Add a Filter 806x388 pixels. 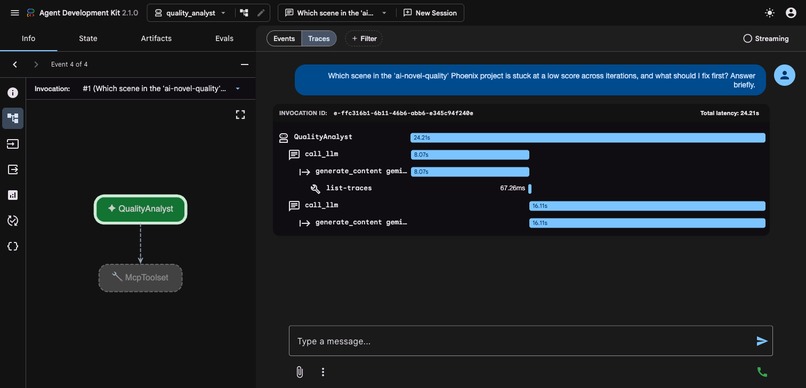point(364,39)
